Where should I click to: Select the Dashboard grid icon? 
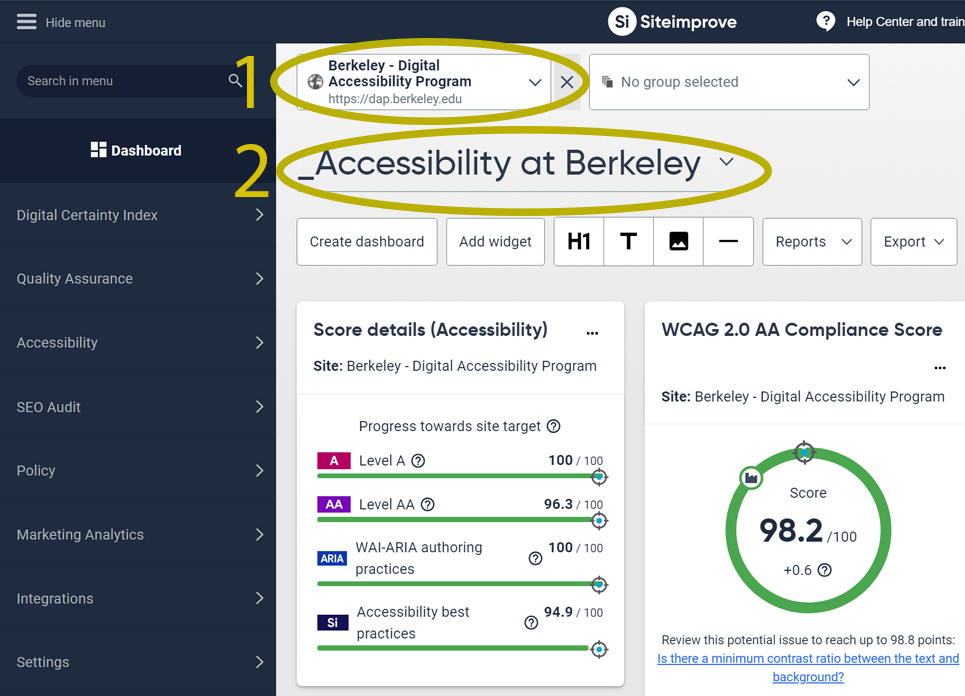point(99,150)
